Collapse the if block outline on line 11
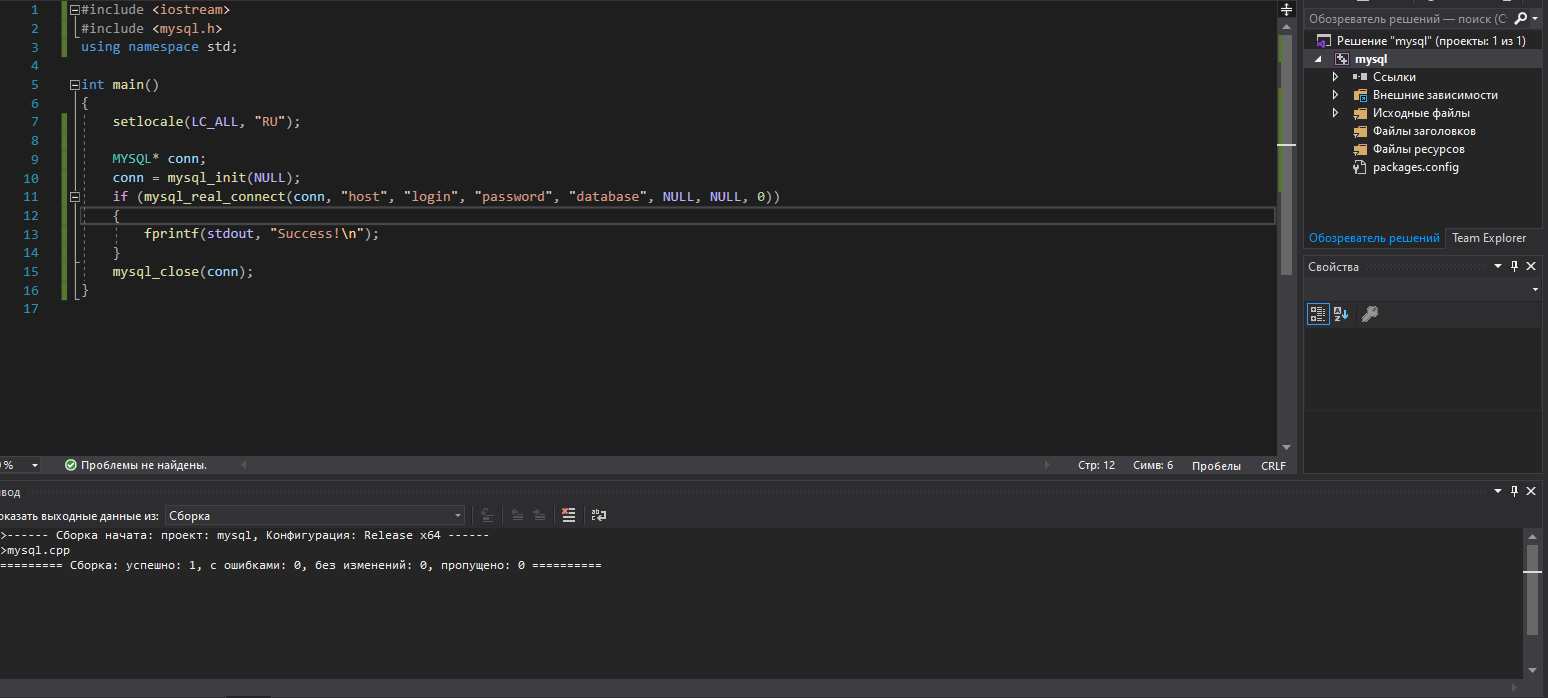Viewport: 1548px width, 698px height. point(74,197)
